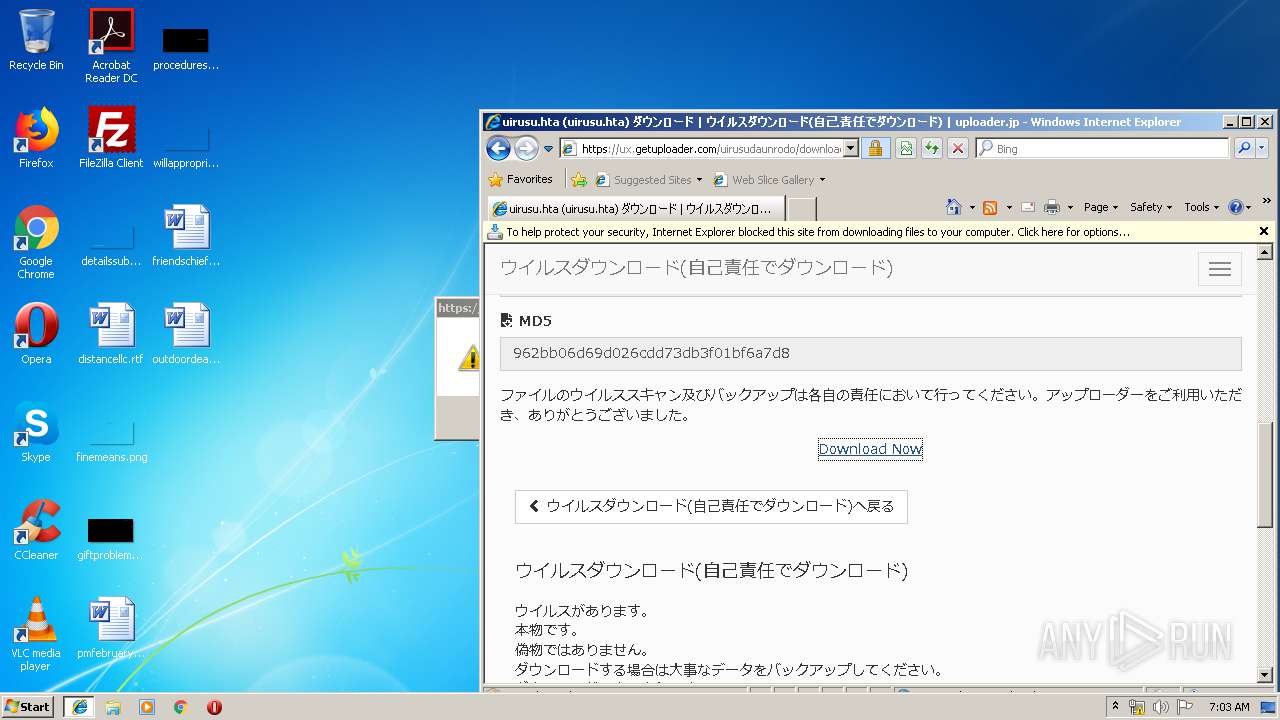Screen dimensions: 1280x720
Task: Select the FileZilla Client desktop icon
Action: (x=111, y=138)
